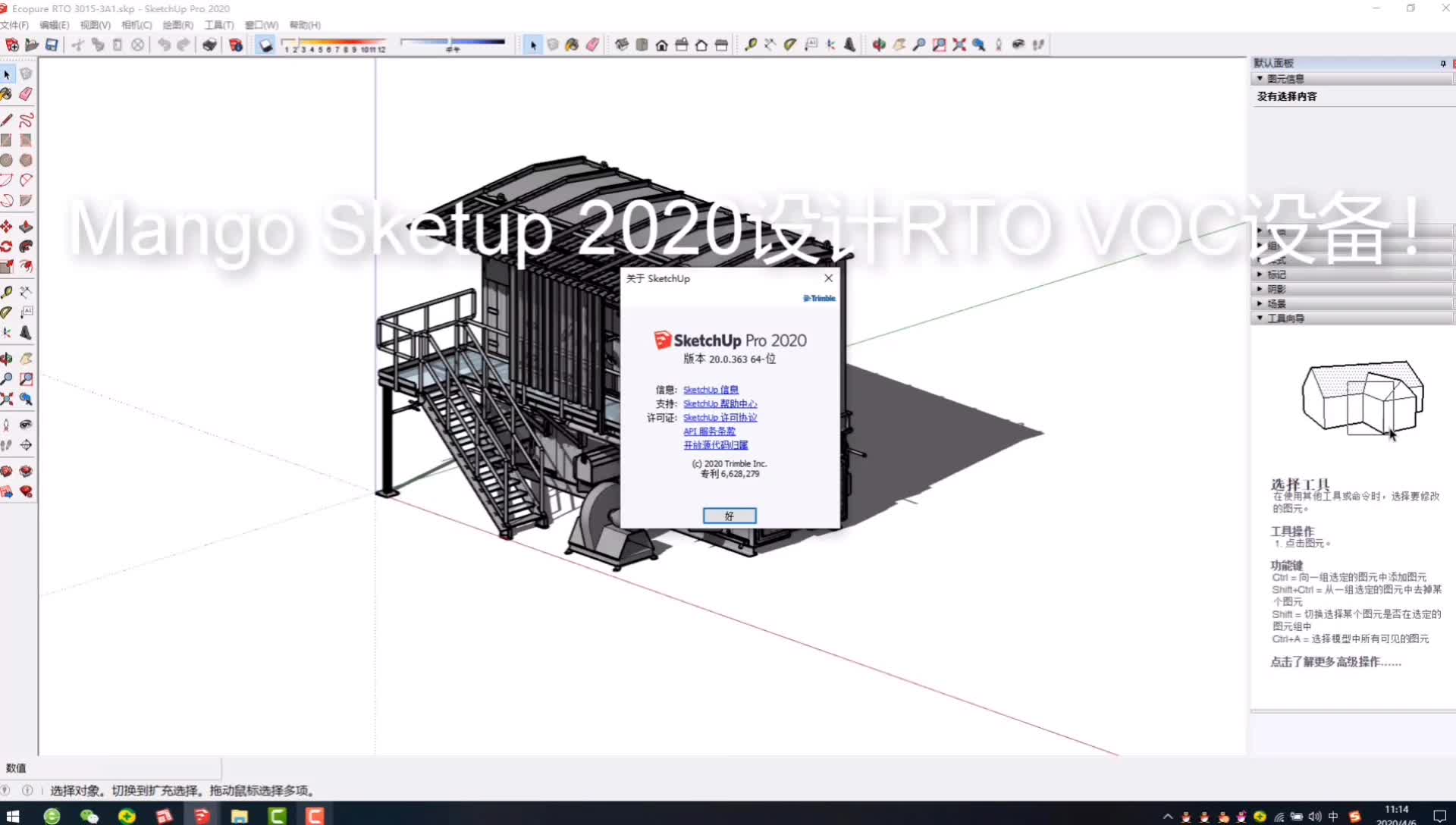Viewport: 1456px width, 825px height.
Task: Activate the Orbit tool
Action: (7, 359)
